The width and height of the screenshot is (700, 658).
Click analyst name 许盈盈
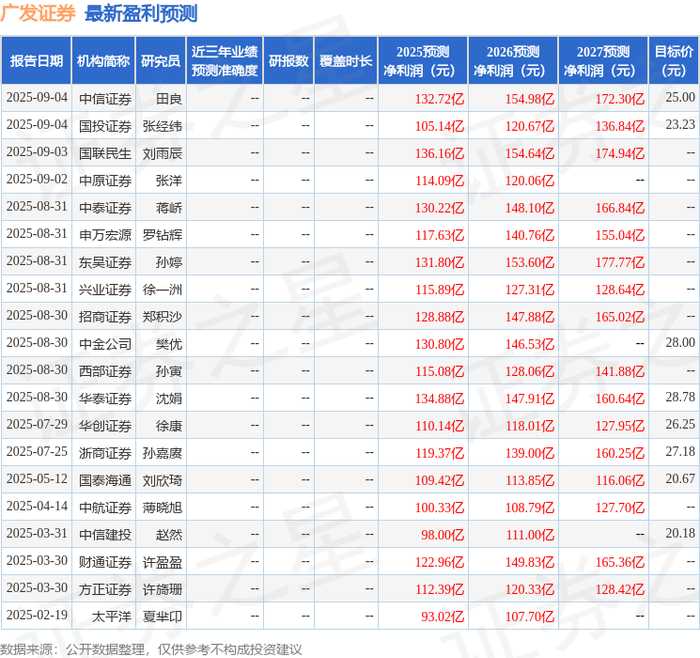[x=162, y=562]
